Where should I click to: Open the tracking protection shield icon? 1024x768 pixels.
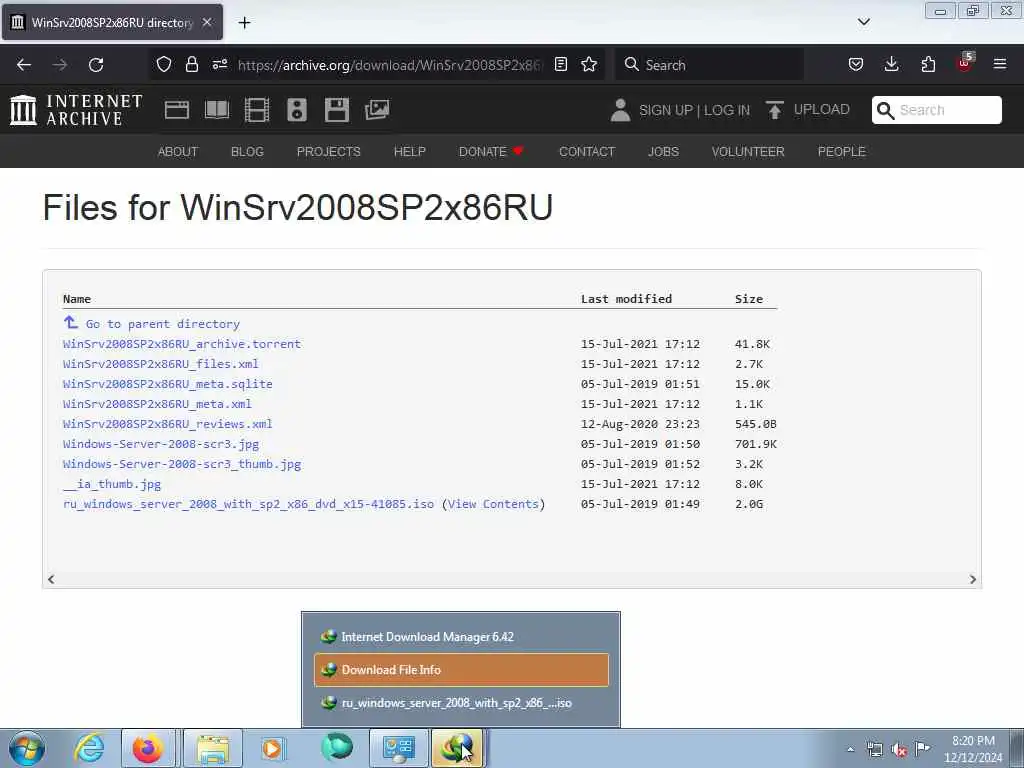[164, 64]
